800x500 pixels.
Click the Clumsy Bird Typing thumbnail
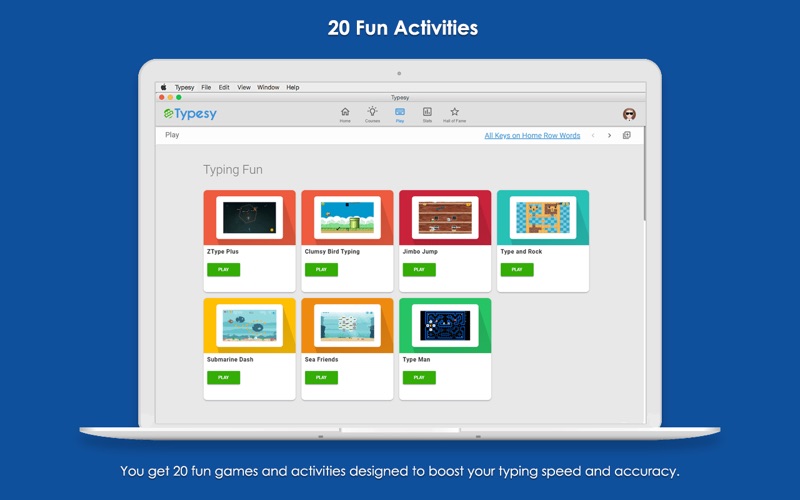pyautogui.click(x=347, y=218)
